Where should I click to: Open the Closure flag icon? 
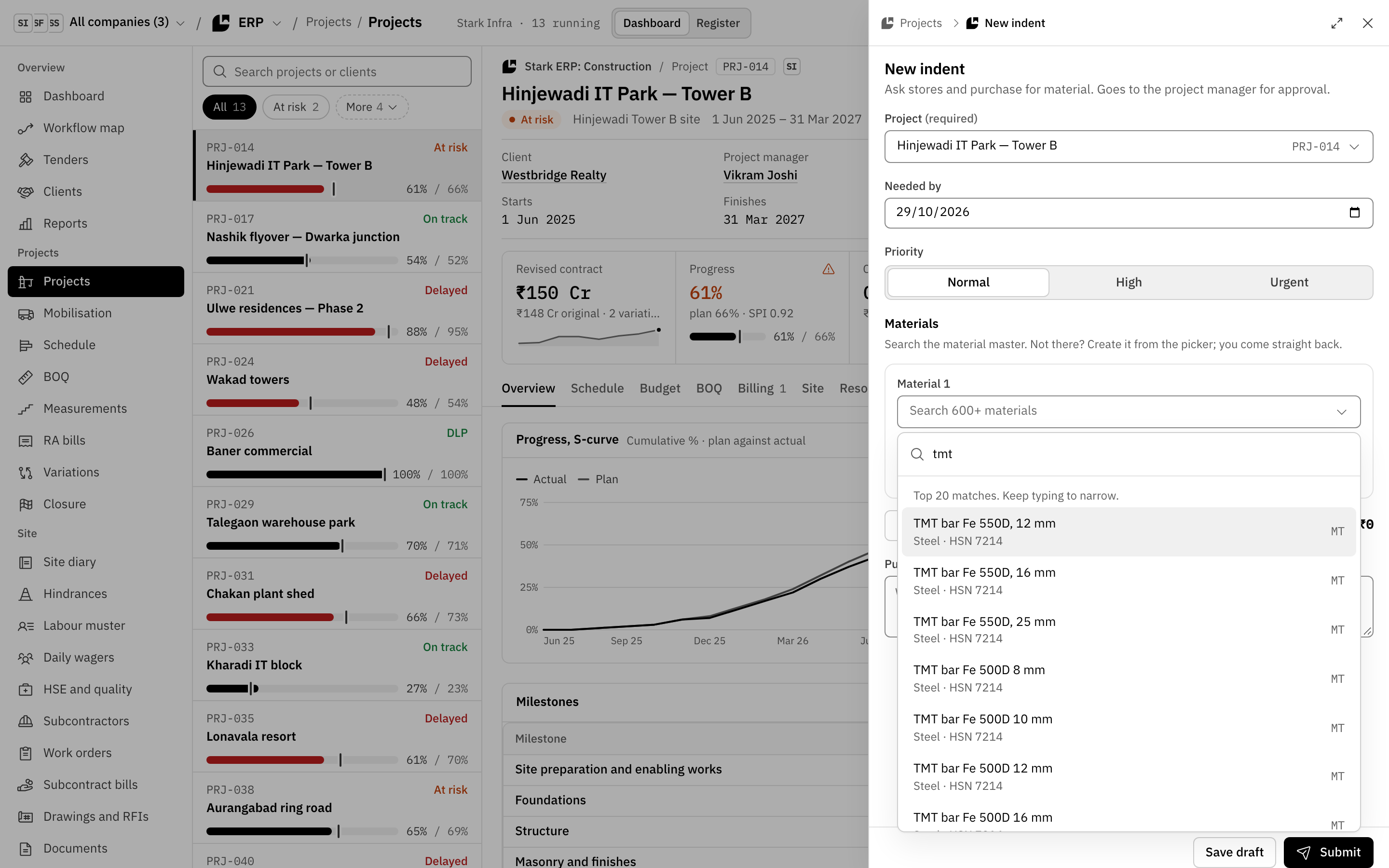tap(25, 504)
